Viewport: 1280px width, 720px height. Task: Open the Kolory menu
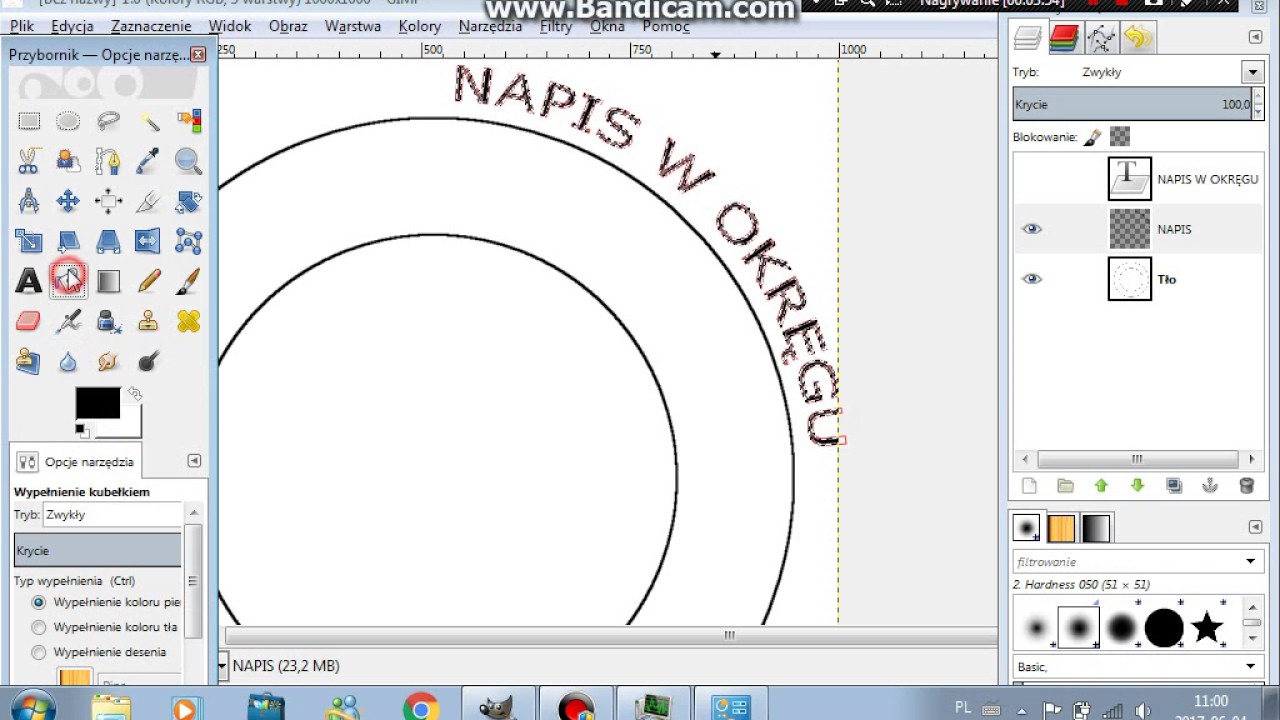(420, 26)
